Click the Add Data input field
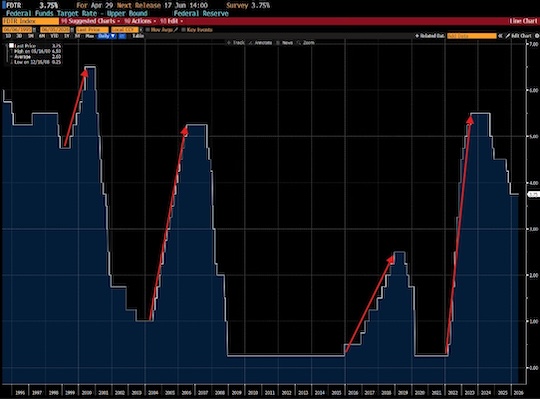The height and width of the screenshot is (399, 540). click(x=472, y=36)
